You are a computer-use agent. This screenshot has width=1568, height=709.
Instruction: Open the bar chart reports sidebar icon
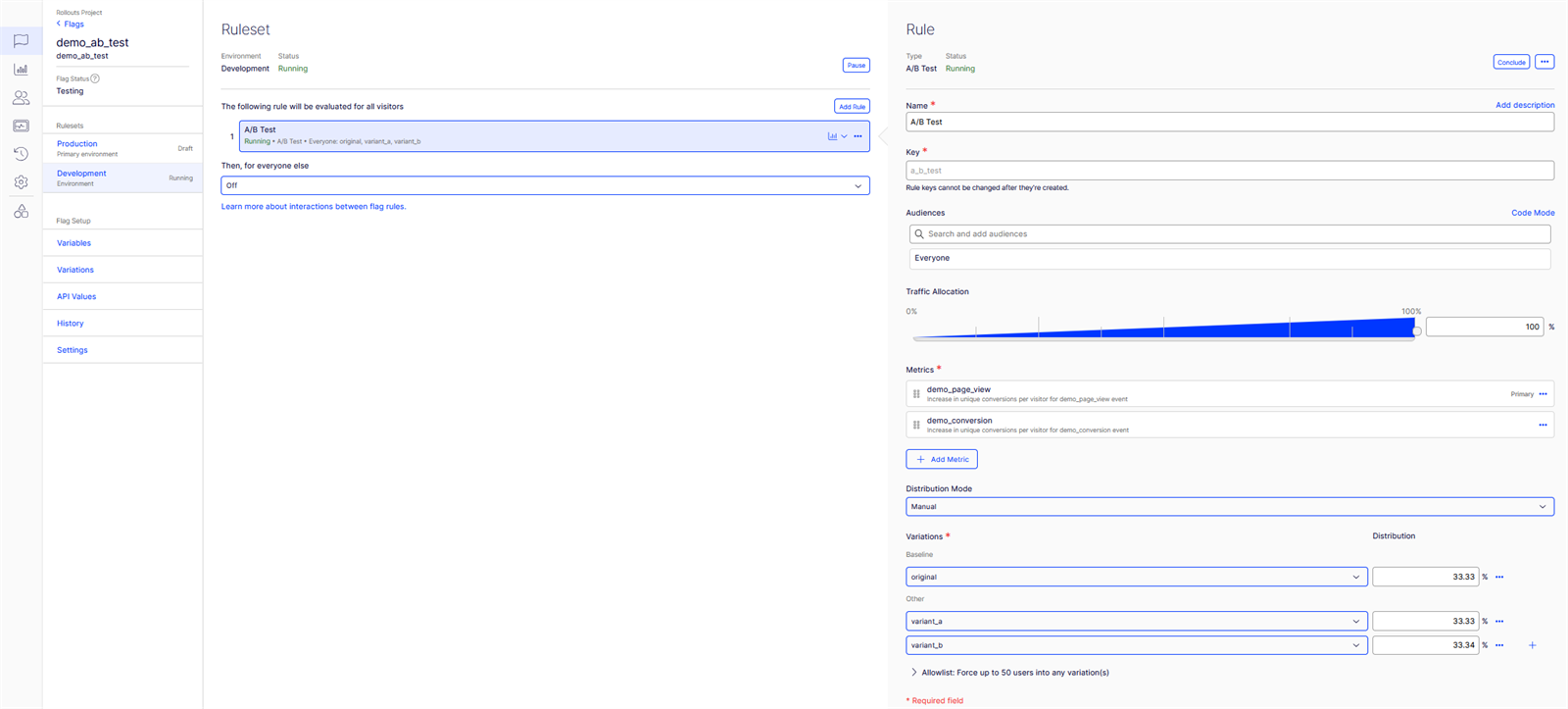[x=21, y=70]
